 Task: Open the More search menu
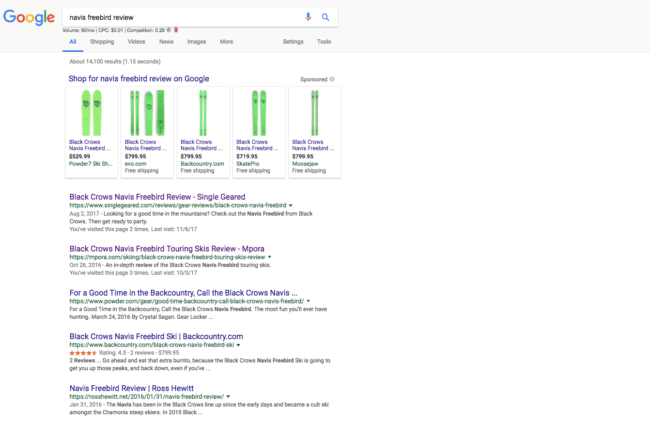point(226,42)
